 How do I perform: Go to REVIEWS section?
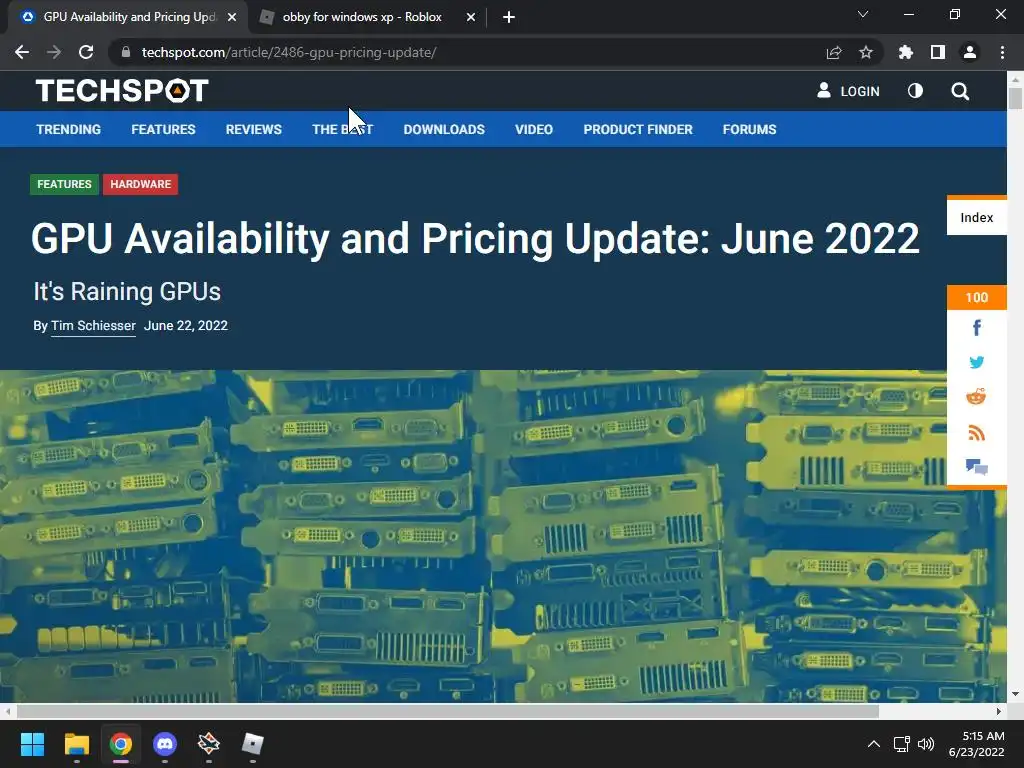[253, 129]
